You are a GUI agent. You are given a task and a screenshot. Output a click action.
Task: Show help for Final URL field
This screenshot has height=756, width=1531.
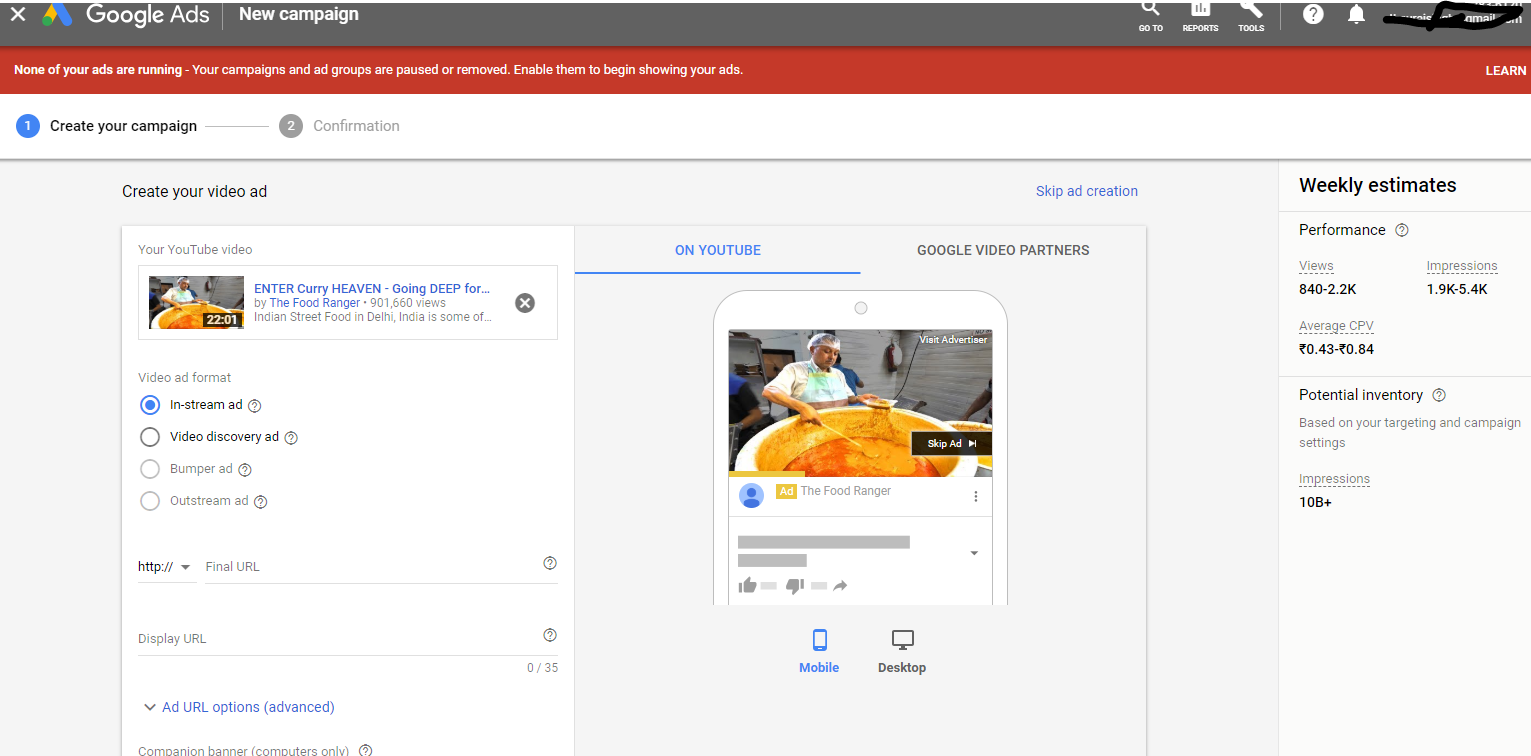(550, 563)
